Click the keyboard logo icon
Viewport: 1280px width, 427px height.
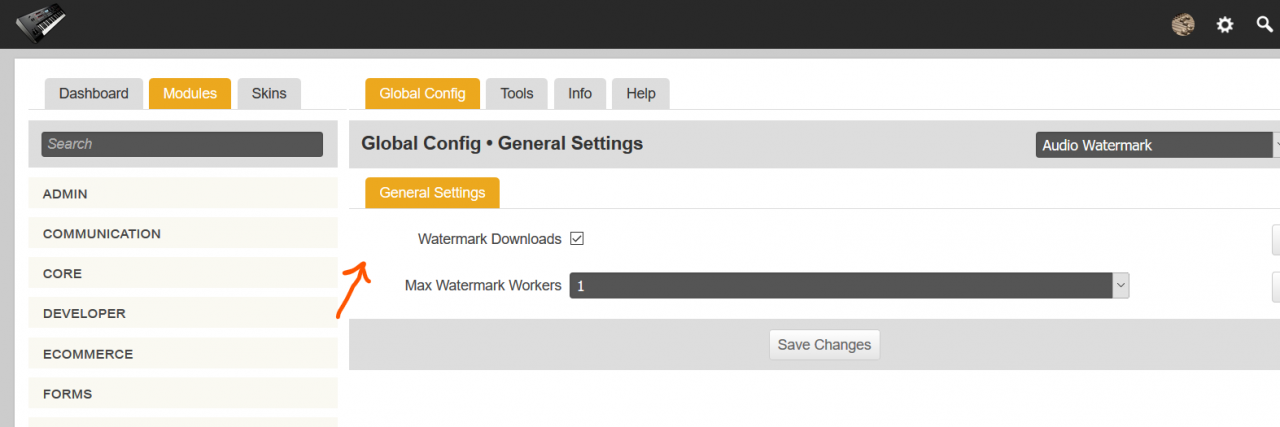click(41, 22)
